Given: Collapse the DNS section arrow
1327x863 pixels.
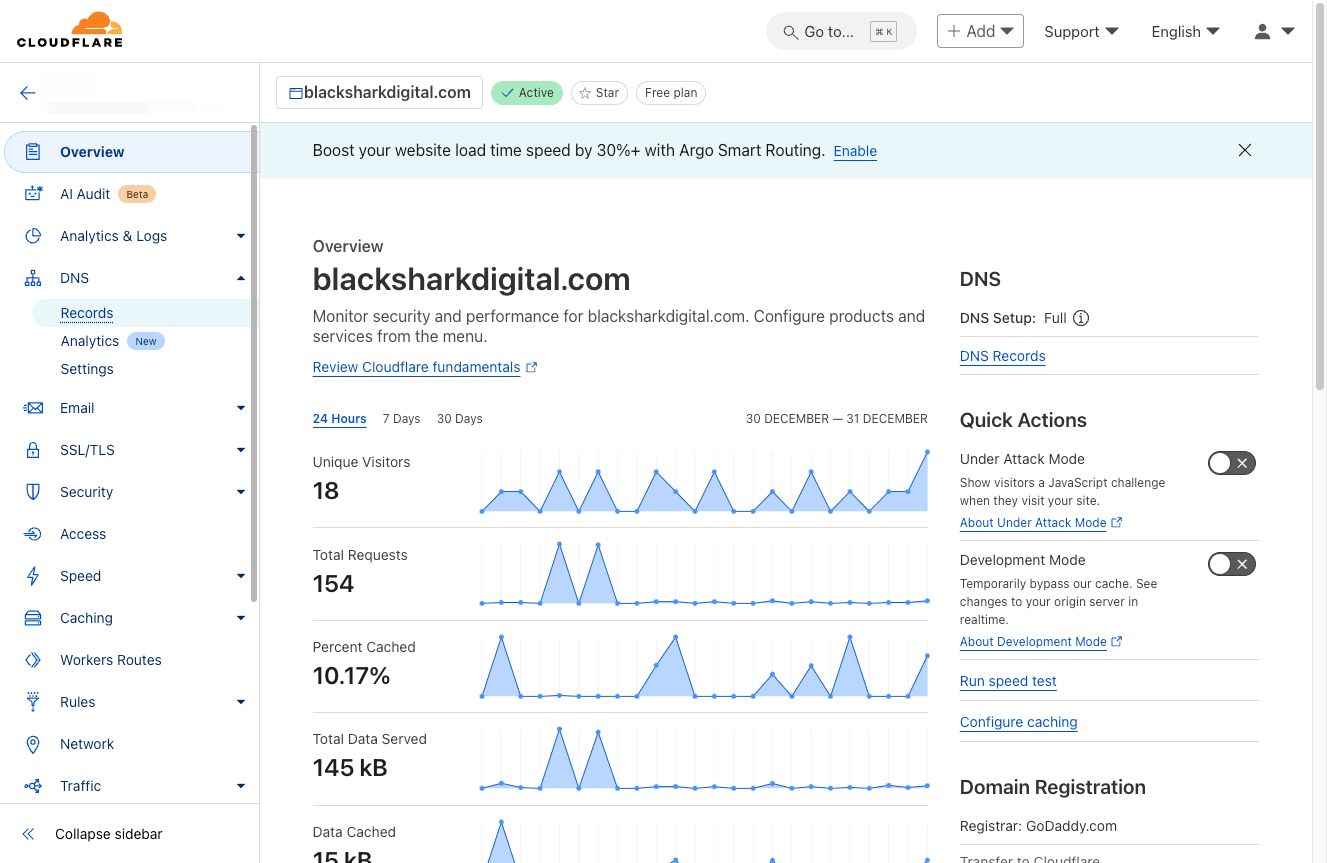Looking at the screenshot, I should coord(241,278).
